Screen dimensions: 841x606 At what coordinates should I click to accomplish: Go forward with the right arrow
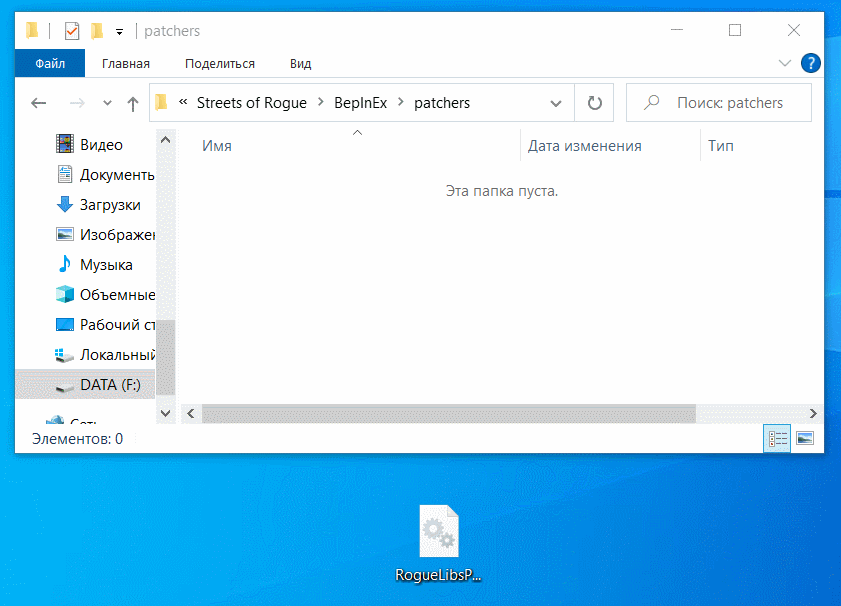pos(77,102)
